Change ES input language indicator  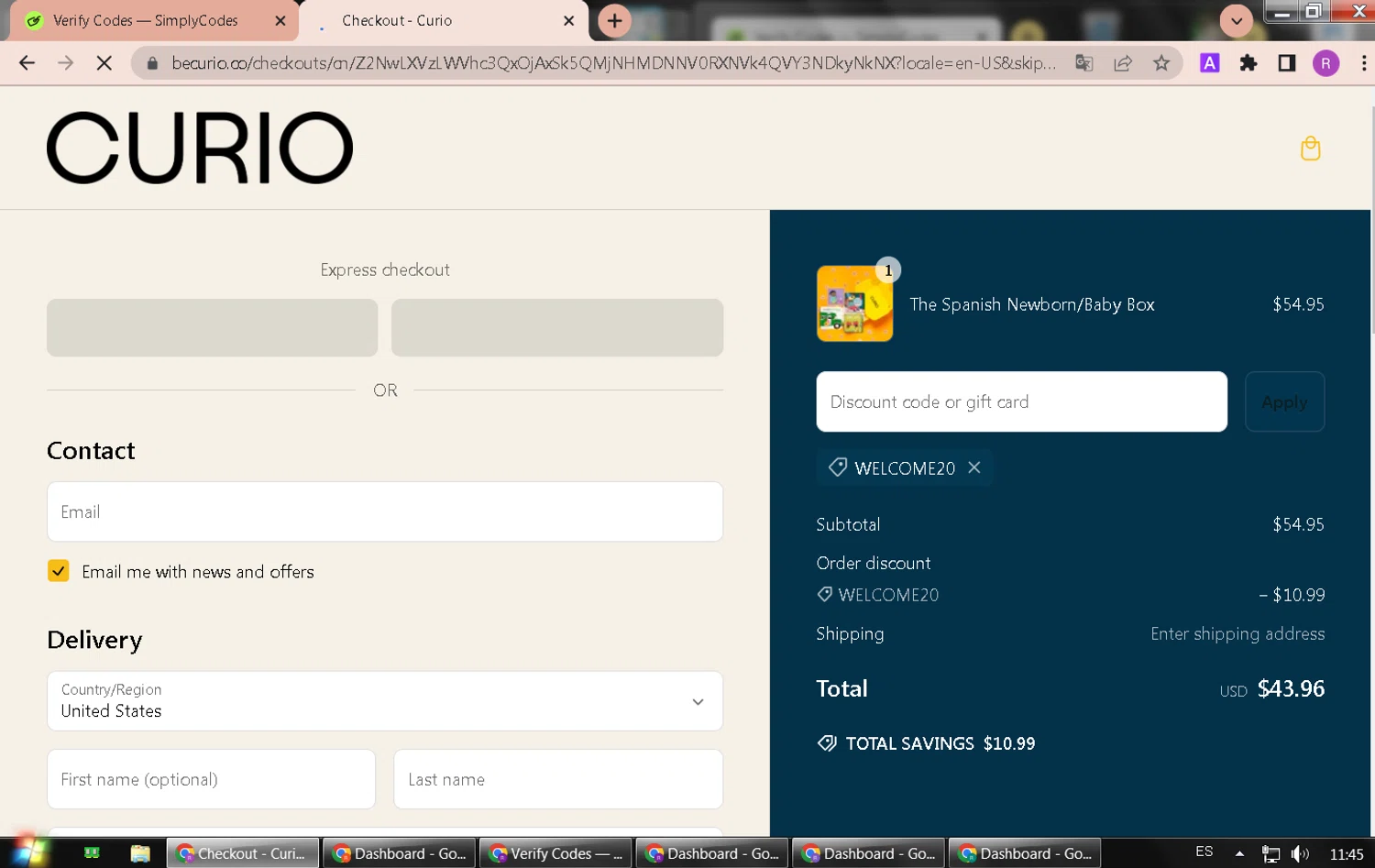pos(1204,852)
